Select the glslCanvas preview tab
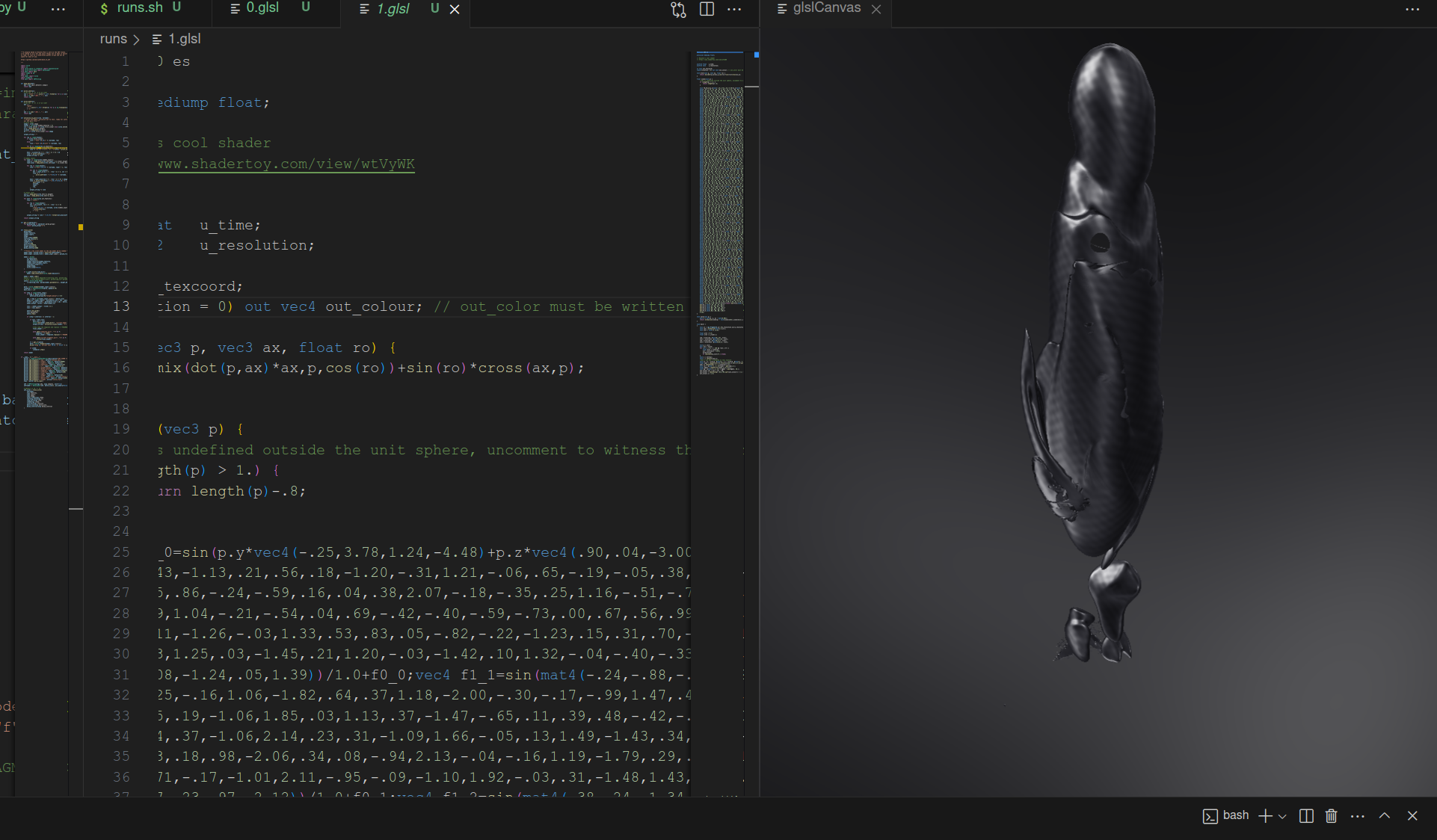Viewport: 1437px width, 840px height. click(x=826, y=8)
